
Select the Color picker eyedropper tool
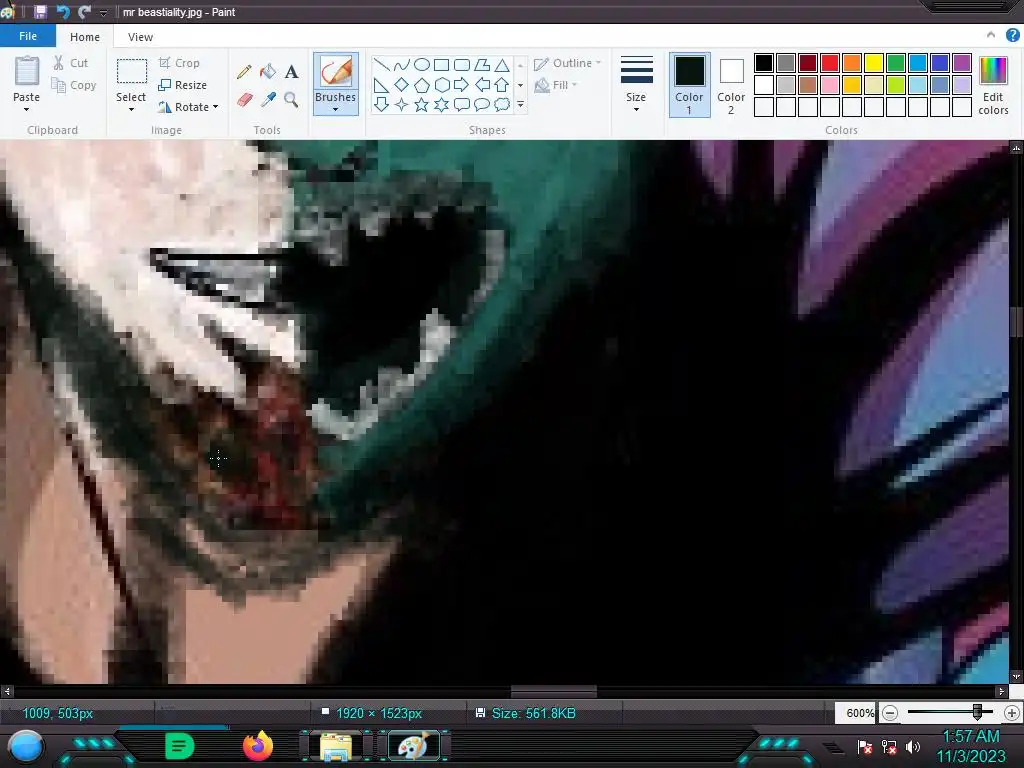(268, 99)
